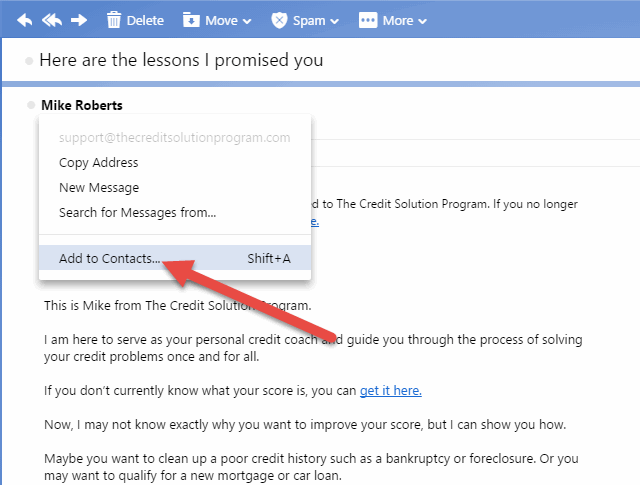Viewport: 640px width, 485px height.
Task: Toggle the status dot beside Mike Roberts
Action: [x=31, y=105]
